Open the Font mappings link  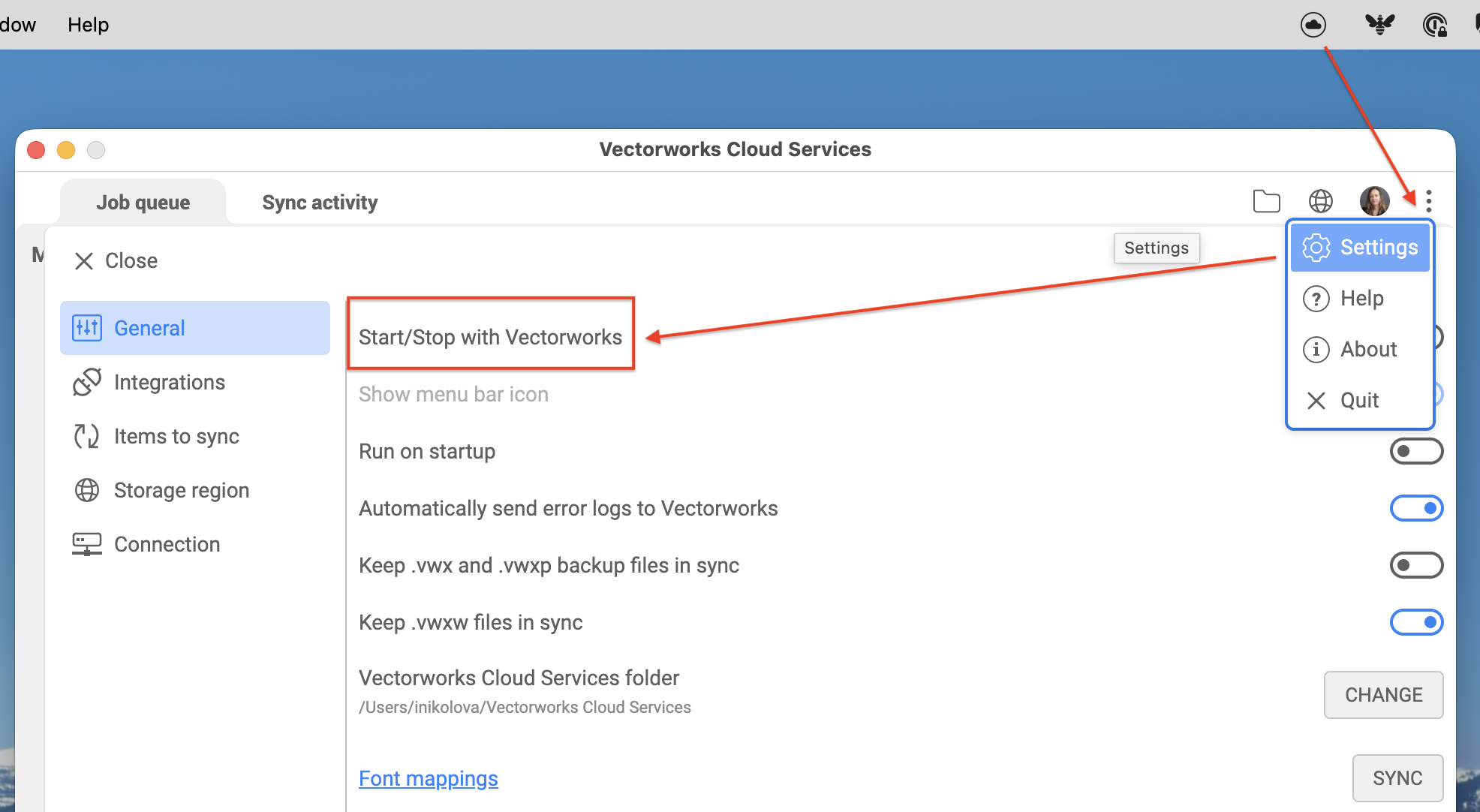tap(429, 779)
